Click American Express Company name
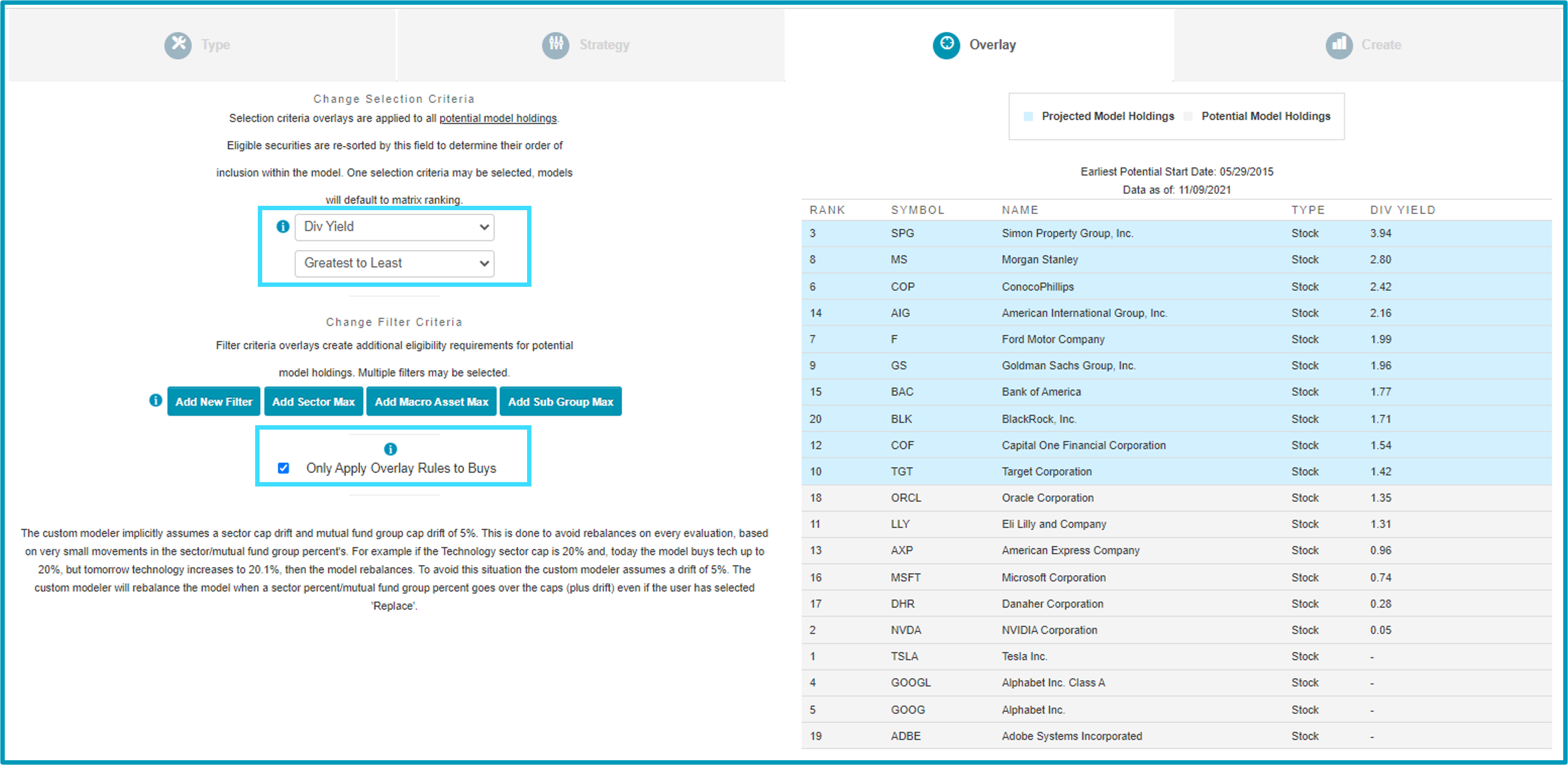 coord(1071,550)
